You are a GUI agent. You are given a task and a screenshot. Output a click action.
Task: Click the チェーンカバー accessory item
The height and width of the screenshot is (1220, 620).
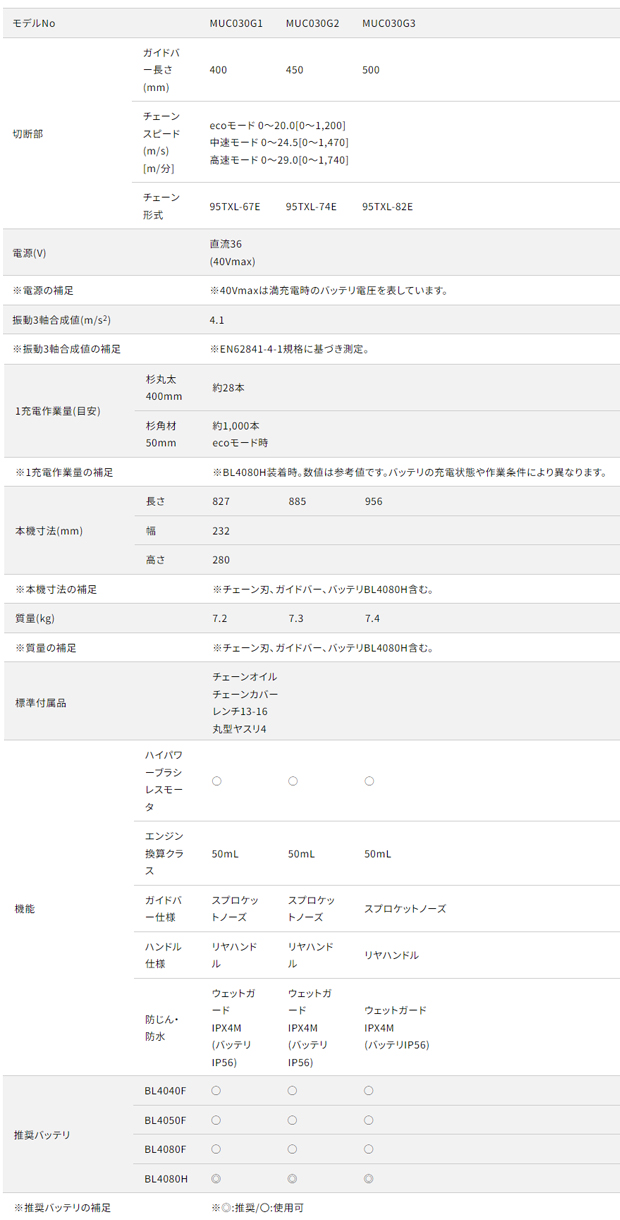(245, 694)
